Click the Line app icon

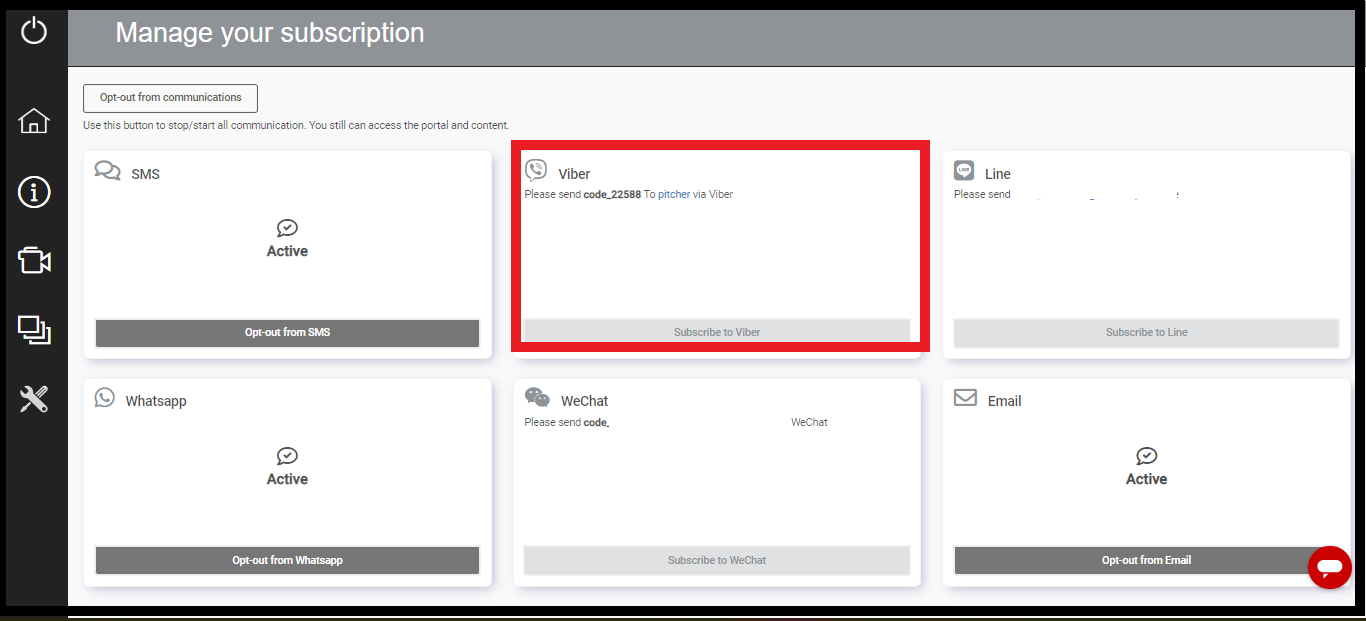click(964, 170)
